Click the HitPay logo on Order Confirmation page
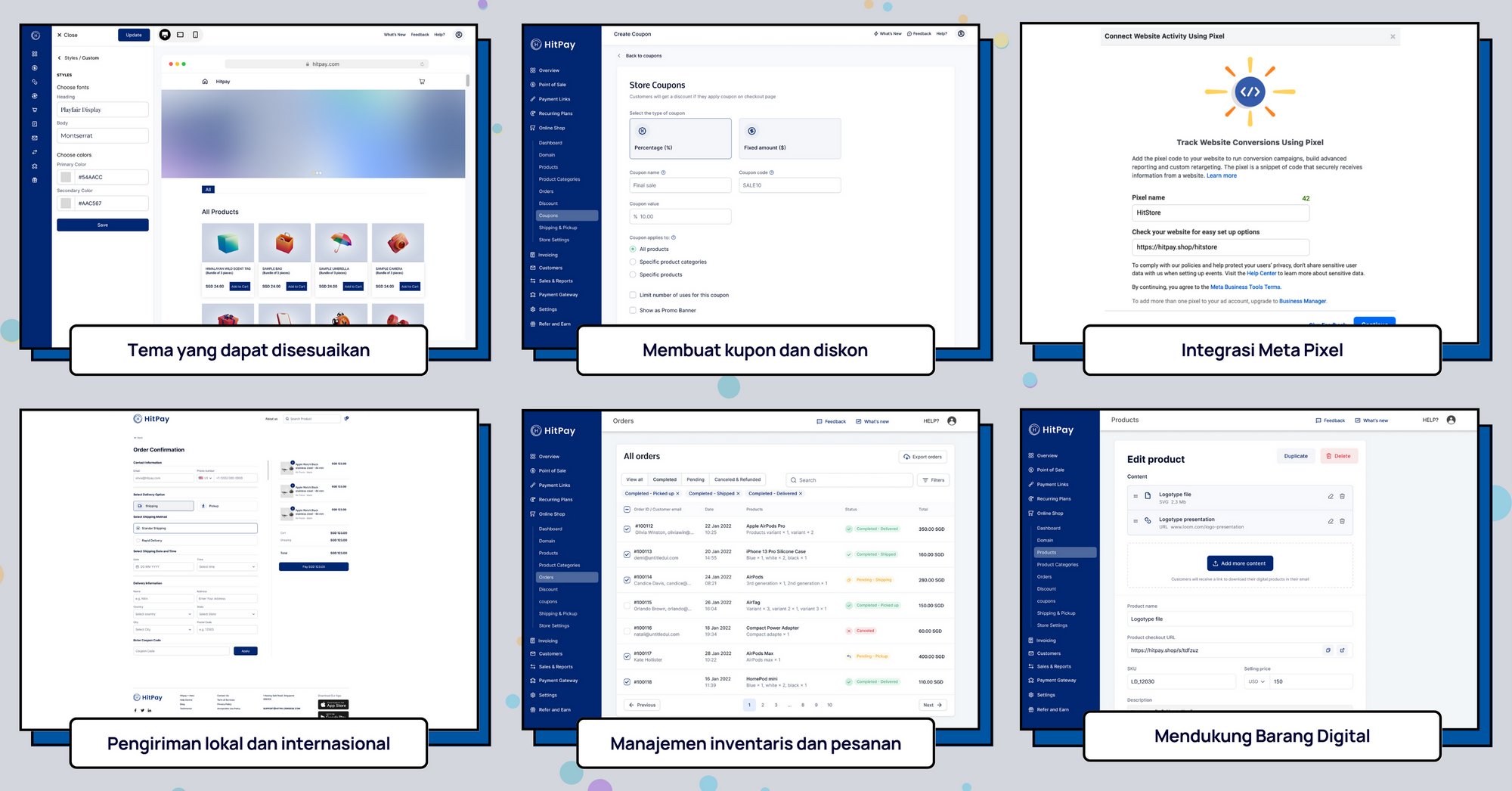This screenshot has height=791, width=1512. click(151, 419)
